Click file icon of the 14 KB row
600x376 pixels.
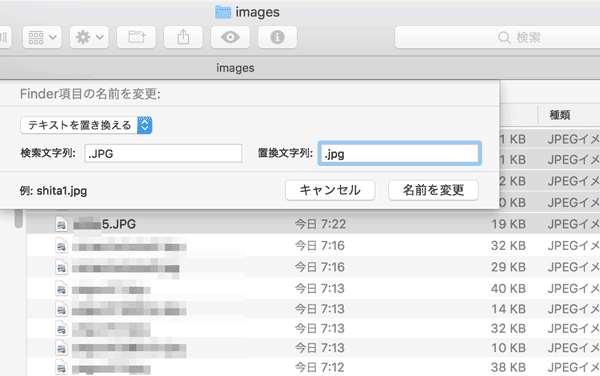(x=61, y=309)
